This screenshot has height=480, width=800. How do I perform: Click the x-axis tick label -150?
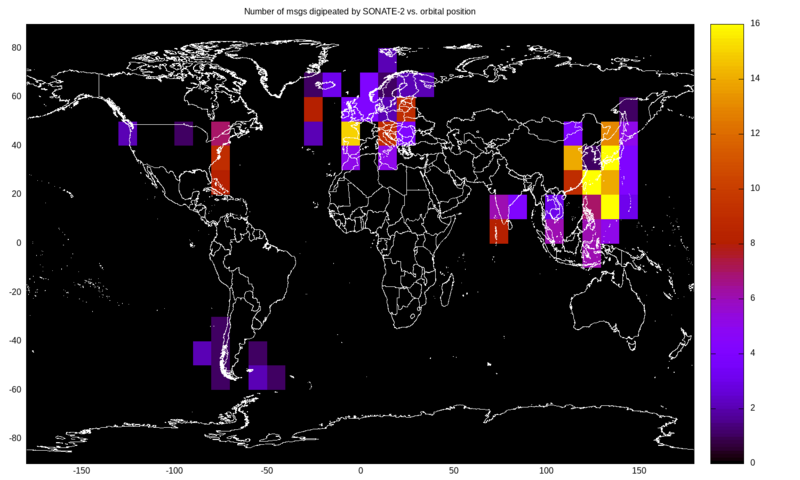point(81,470)
